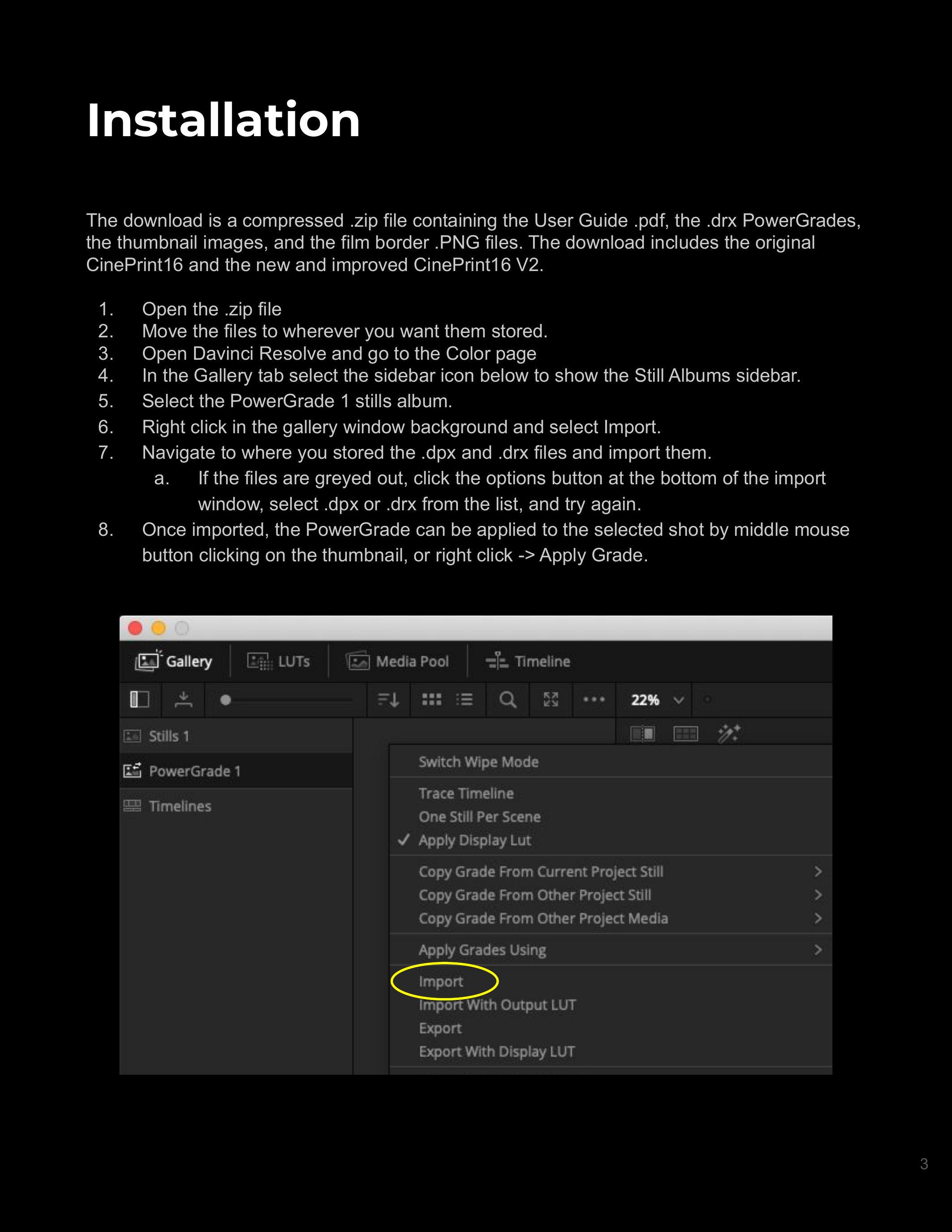
Task: Click the thumbnail size slider handle
Action: [x=226, y=700]
